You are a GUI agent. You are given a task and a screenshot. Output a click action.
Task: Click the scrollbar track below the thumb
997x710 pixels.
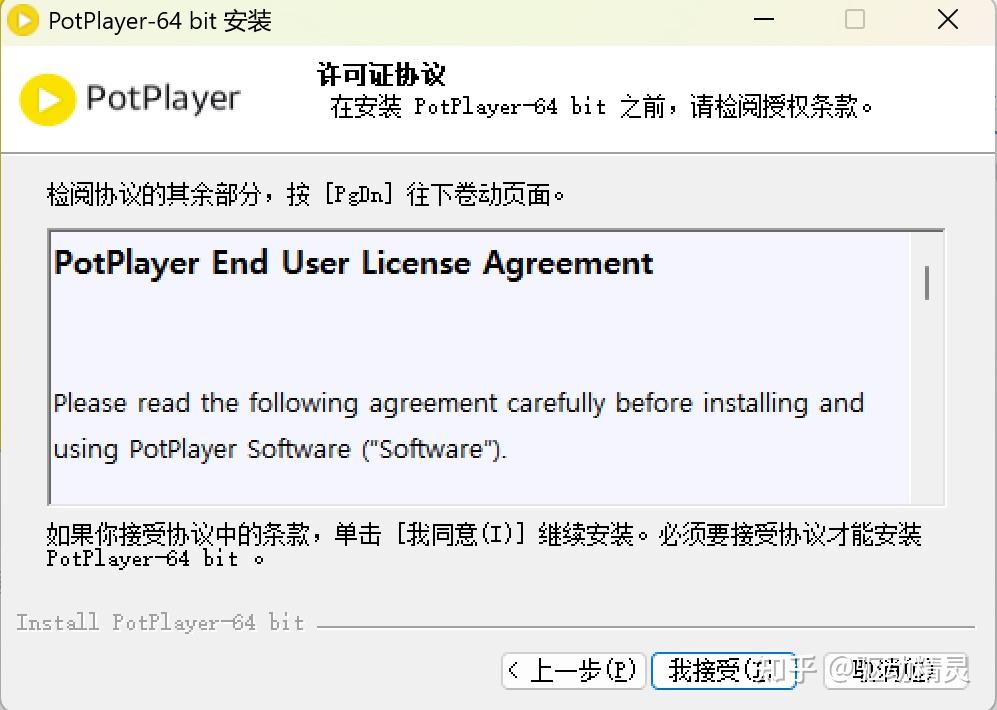(926, 420)
